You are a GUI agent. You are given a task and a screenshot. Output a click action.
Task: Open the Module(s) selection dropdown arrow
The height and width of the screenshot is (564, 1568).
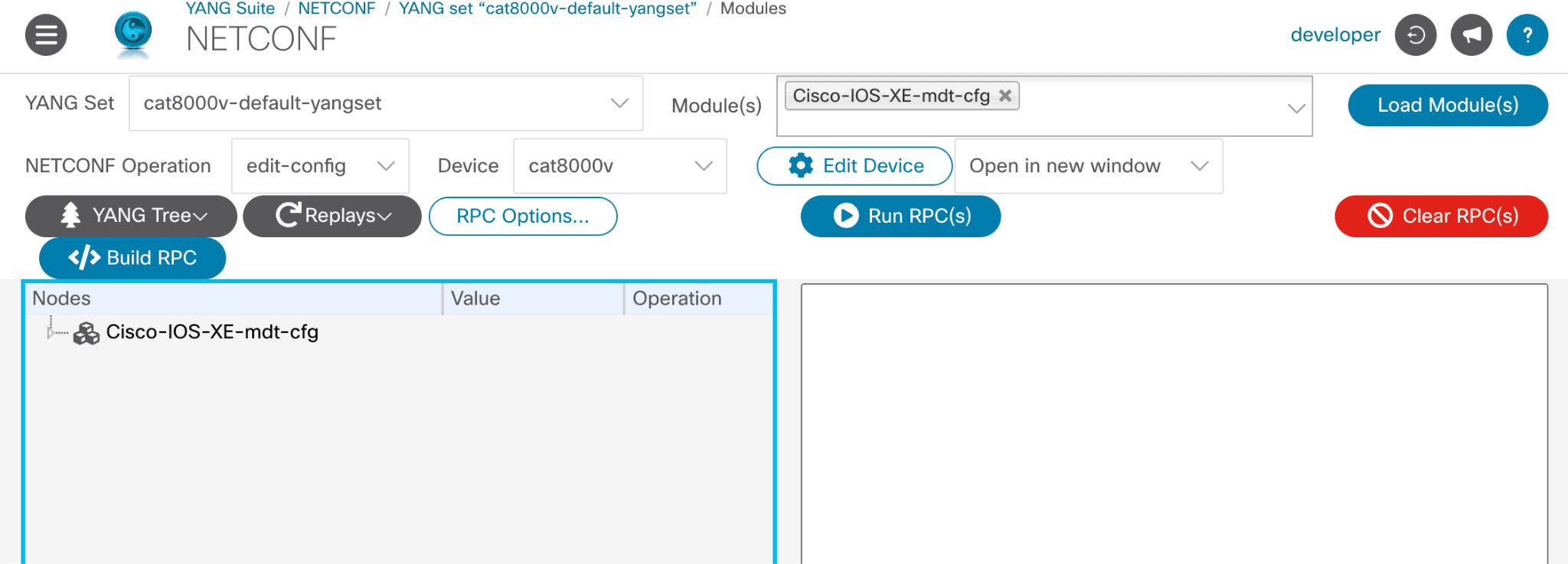coord(1295,108)
